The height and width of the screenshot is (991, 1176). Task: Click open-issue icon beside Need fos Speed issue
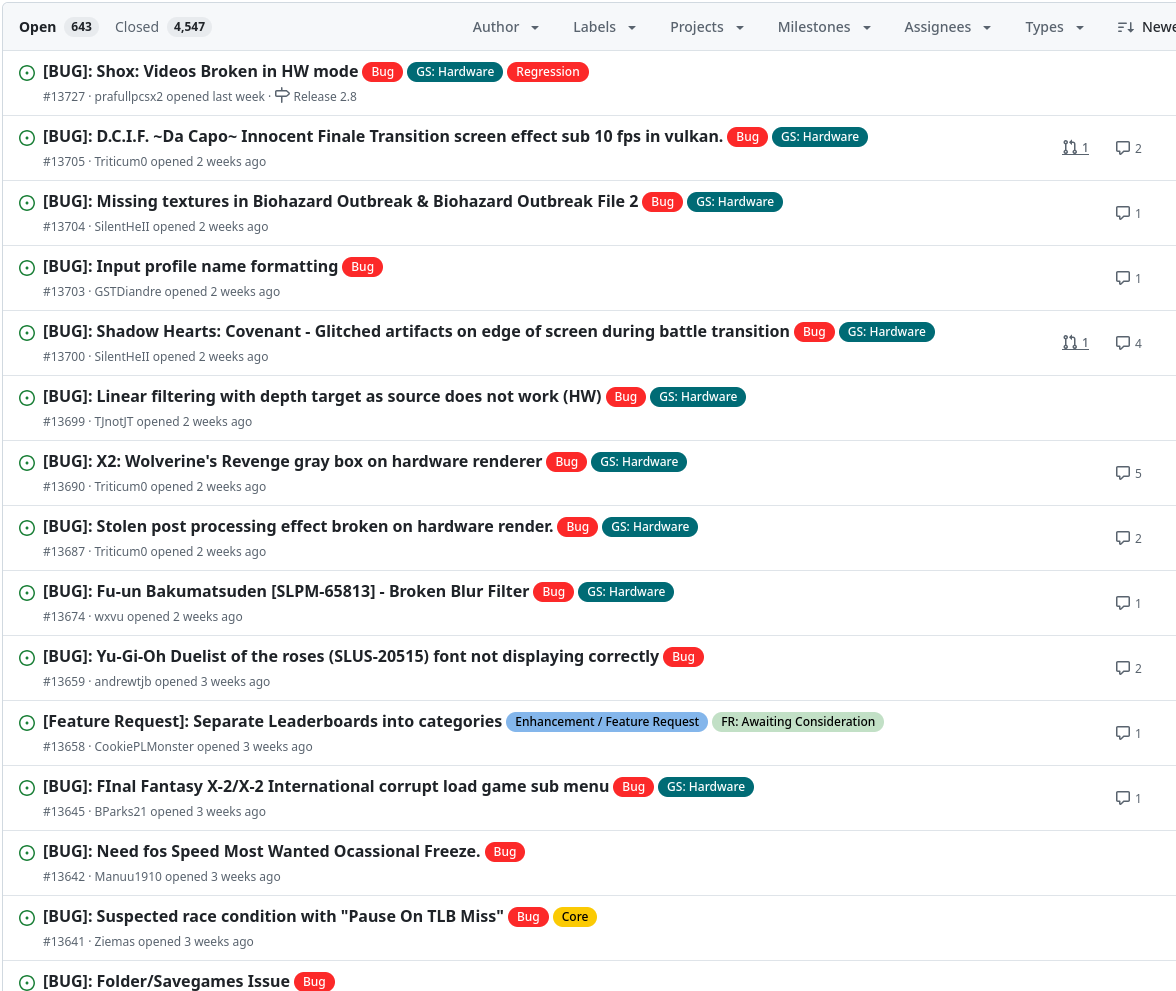point(27,853)
